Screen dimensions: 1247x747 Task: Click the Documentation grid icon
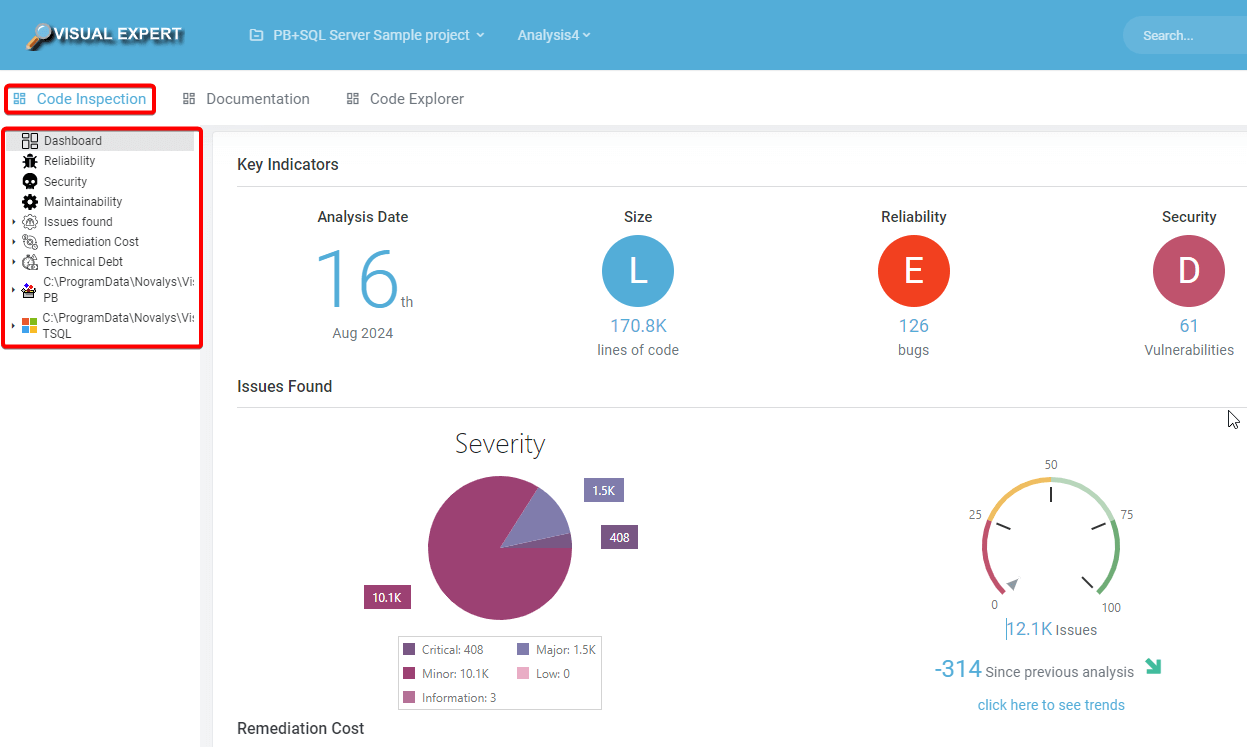[x=189, y=99]
